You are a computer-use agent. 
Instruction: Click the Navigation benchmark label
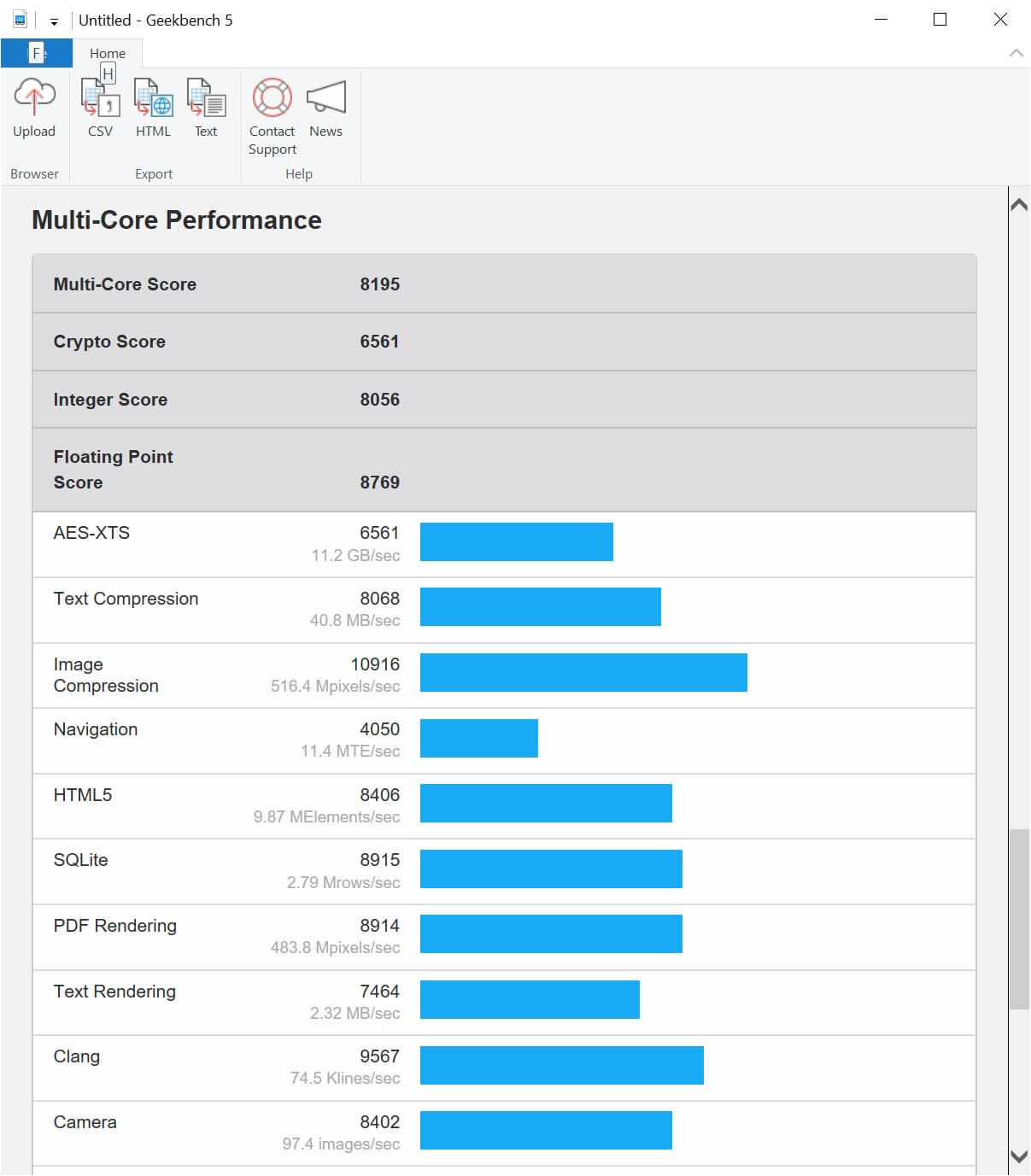tap(96, 729)
